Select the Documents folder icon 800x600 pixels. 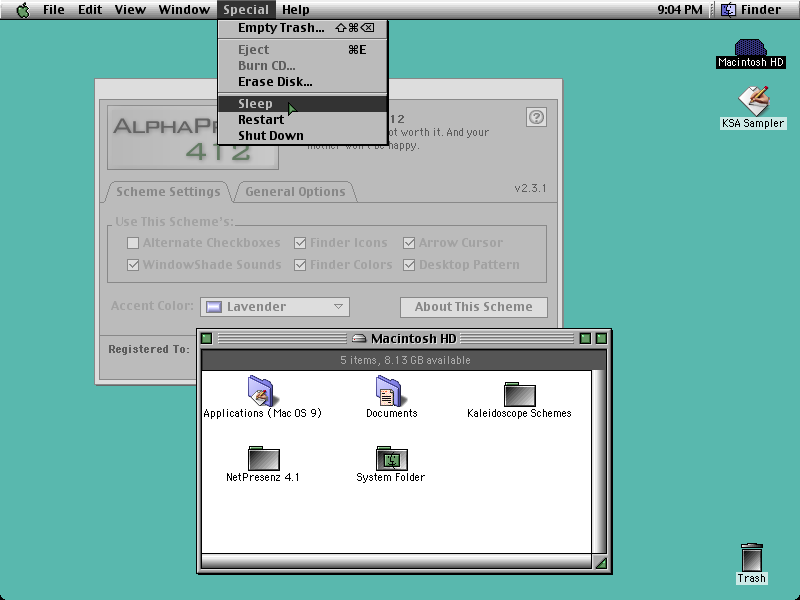point(389,391)
